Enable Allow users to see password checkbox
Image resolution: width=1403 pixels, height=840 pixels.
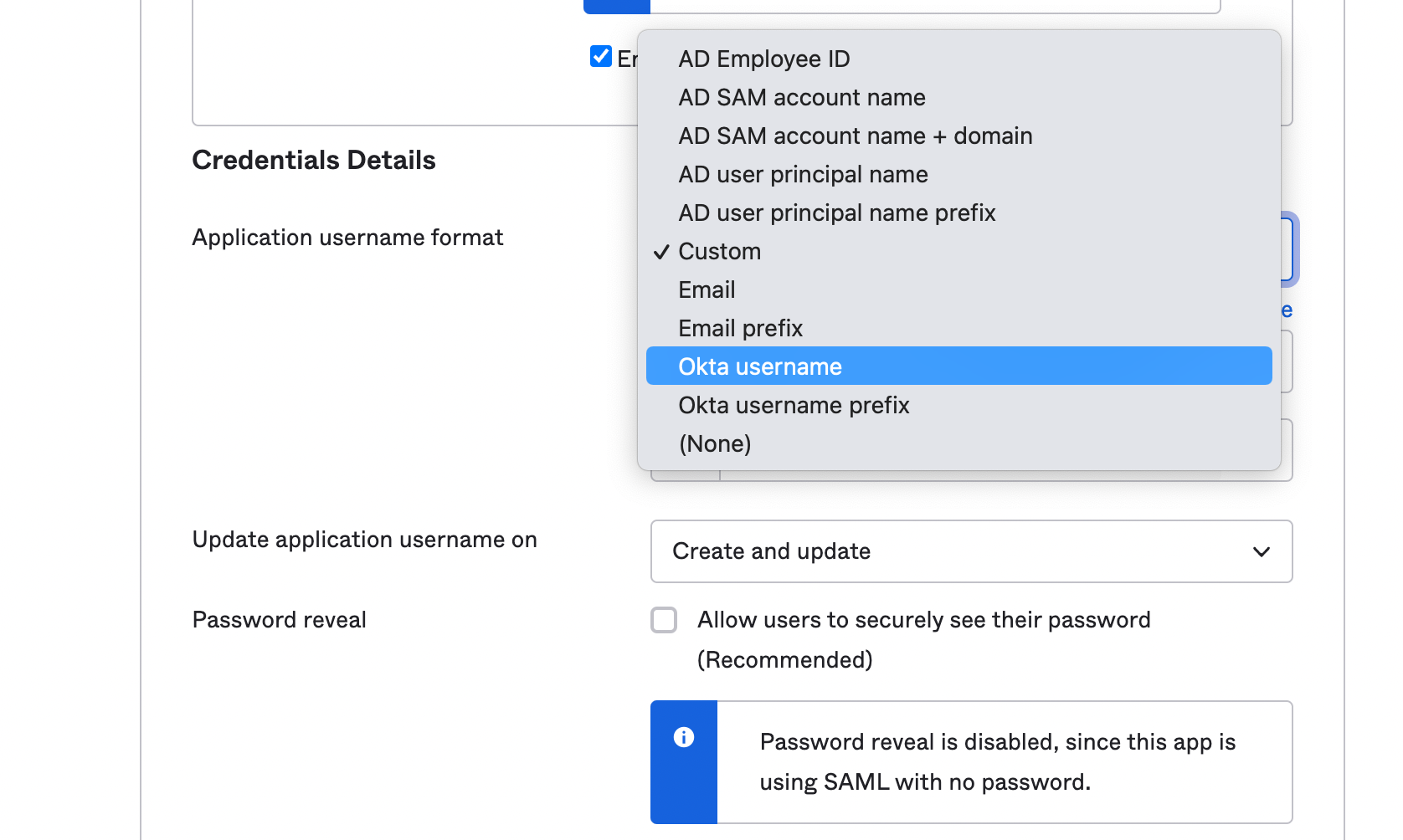tap(664, 620)
